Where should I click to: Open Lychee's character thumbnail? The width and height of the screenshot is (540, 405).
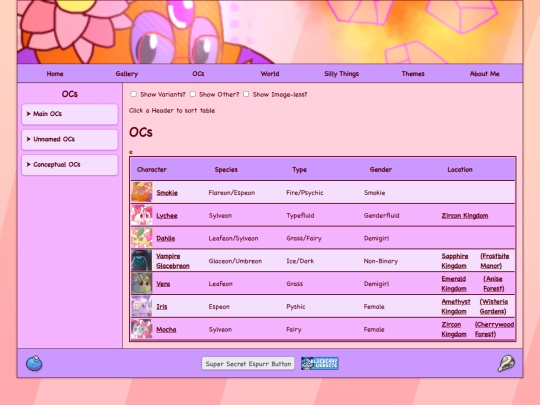[x=142, y=215]
